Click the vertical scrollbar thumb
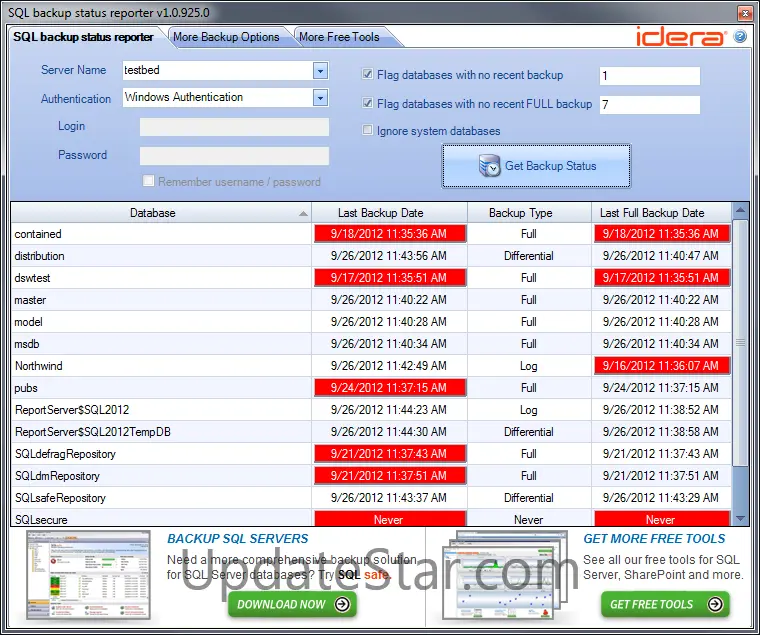 [740, 343]
